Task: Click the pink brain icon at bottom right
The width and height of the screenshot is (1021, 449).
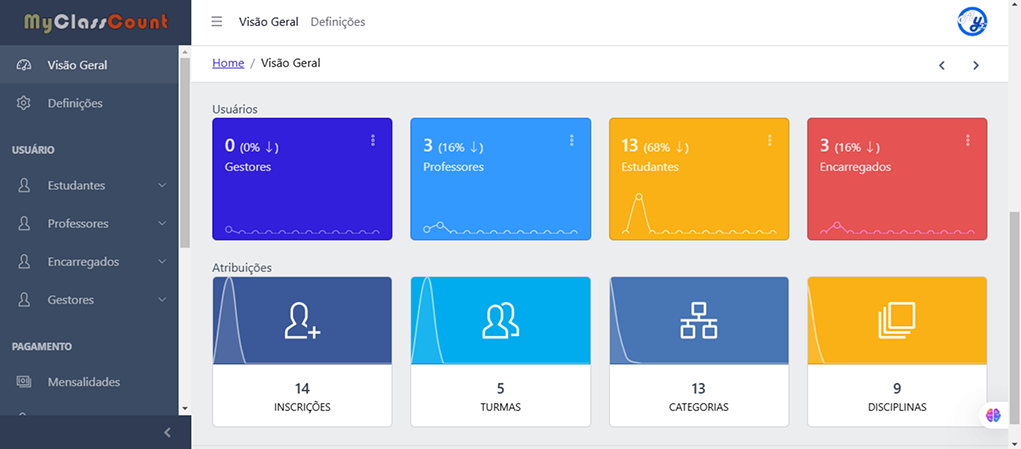Action: [x=993, y=414]
